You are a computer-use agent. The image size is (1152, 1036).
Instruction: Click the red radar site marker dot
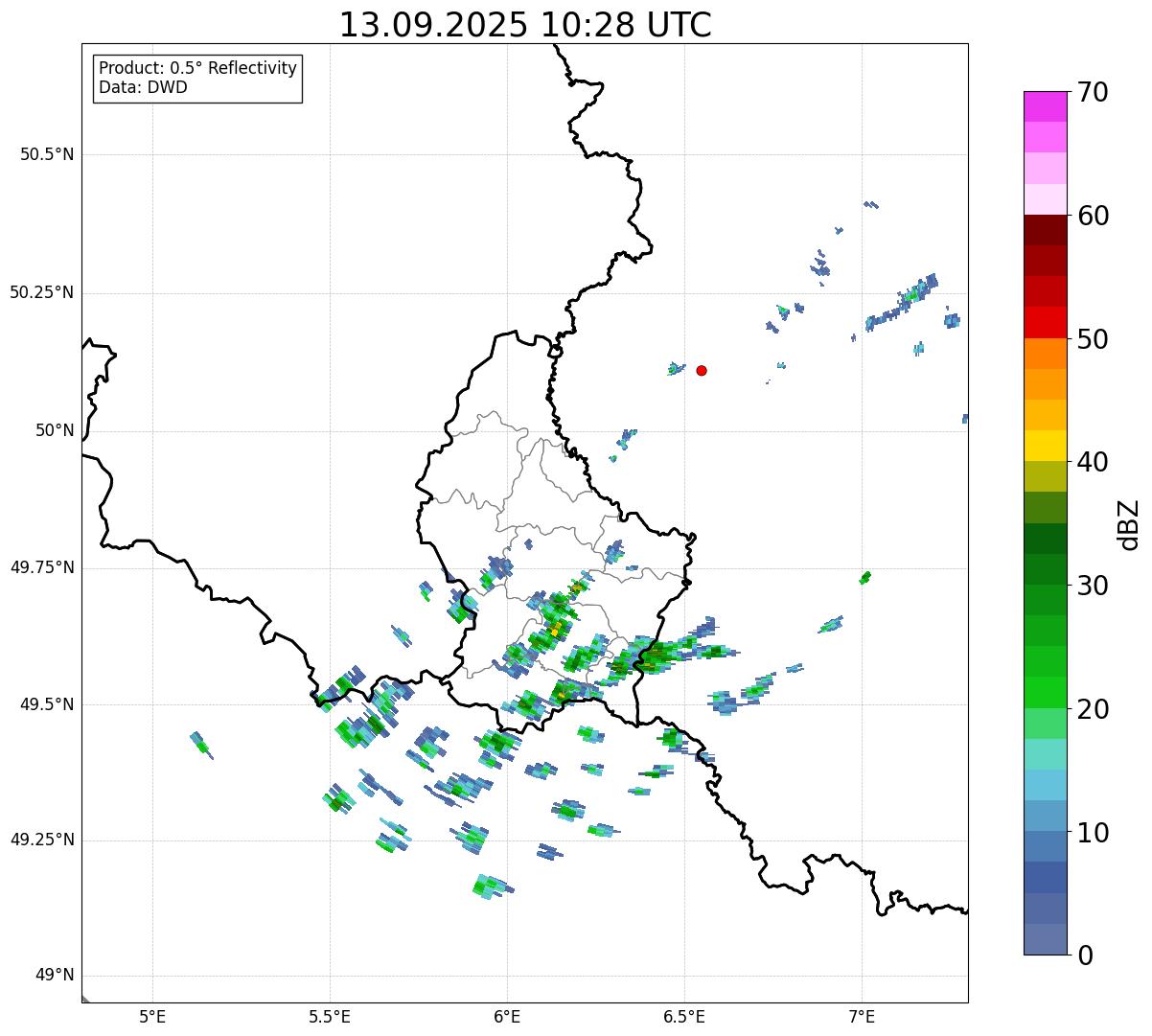click(702, 371)
